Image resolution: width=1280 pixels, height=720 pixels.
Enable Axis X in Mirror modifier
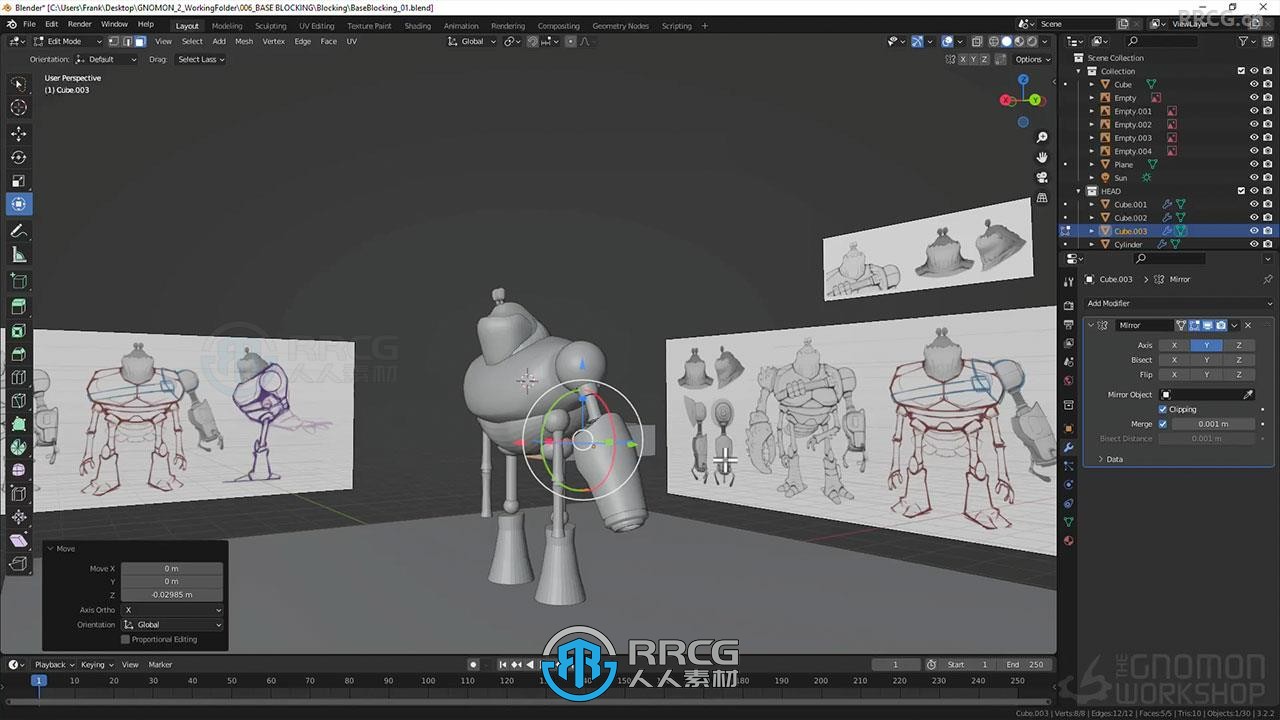[1174, 345]
